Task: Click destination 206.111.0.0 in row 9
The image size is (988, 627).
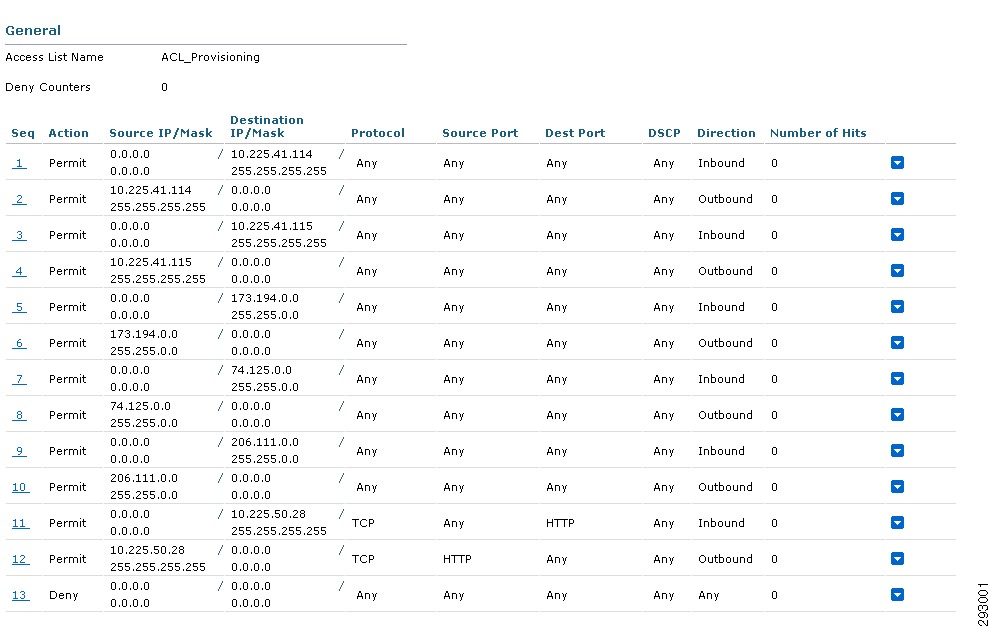Action: tap(265, 442)
